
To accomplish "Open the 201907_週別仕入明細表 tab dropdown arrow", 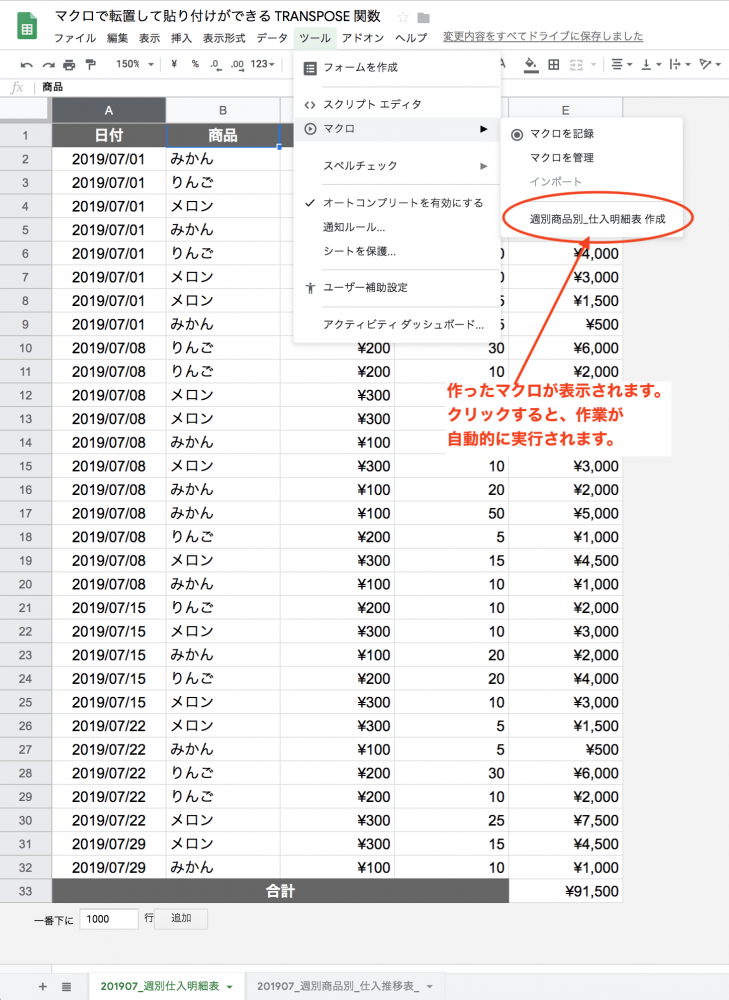I will click(230, 987).
